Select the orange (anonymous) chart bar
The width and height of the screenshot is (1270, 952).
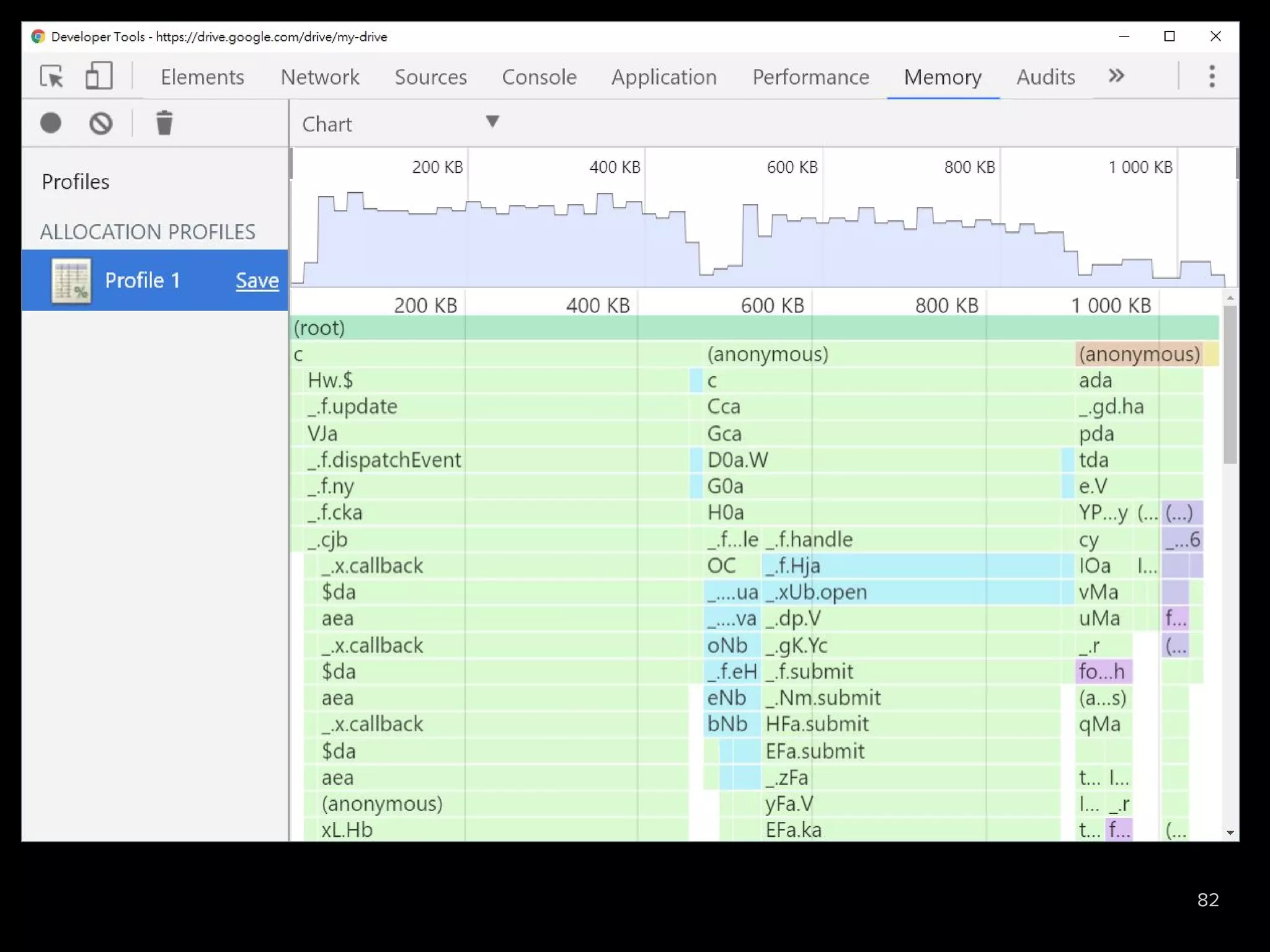(x=1139, y=354)
